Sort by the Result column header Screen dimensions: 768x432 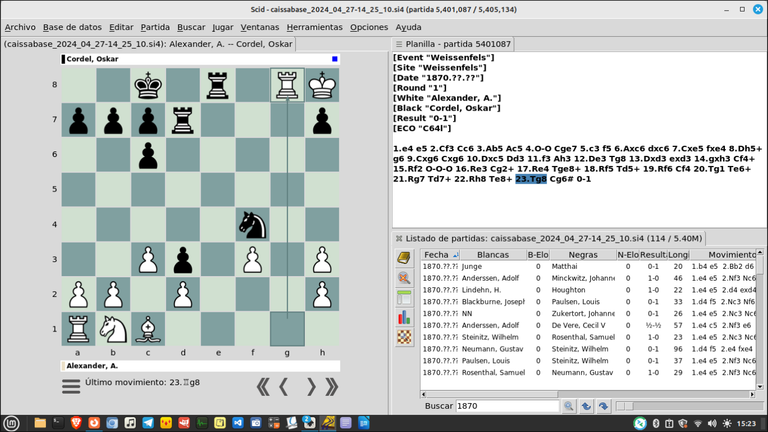click(x=653, y=255)
